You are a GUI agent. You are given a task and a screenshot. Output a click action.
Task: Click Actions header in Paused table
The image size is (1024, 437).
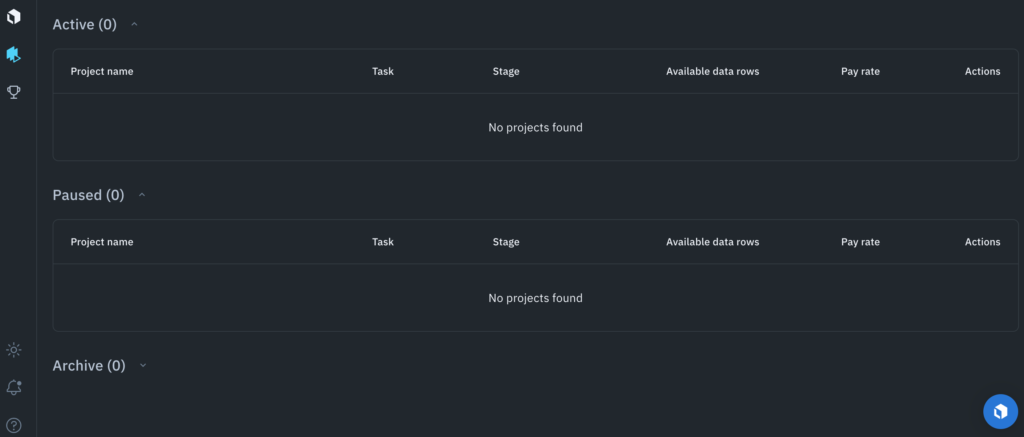(982, 242)
